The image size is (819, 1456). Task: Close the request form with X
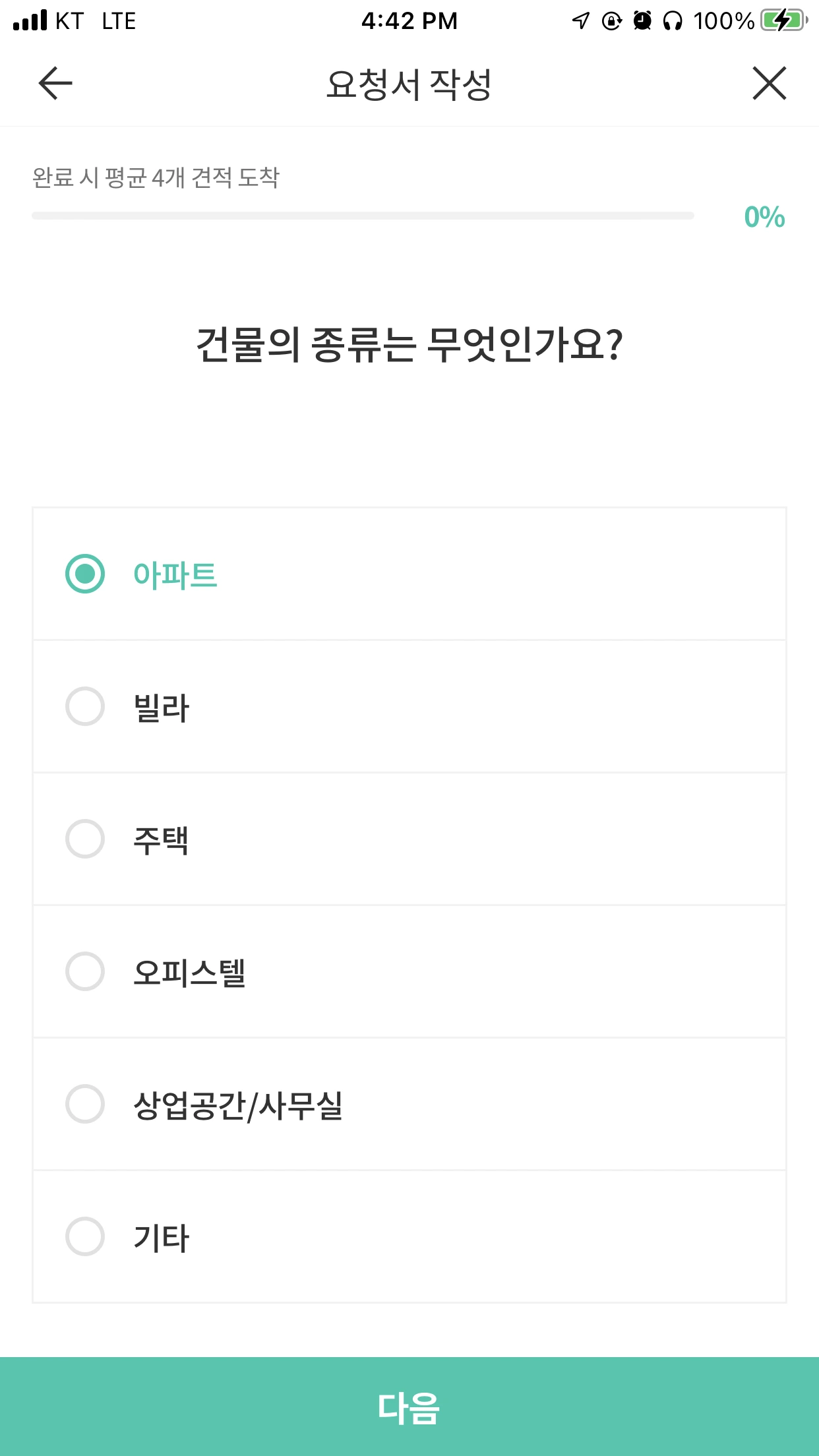tap(769, 84)
